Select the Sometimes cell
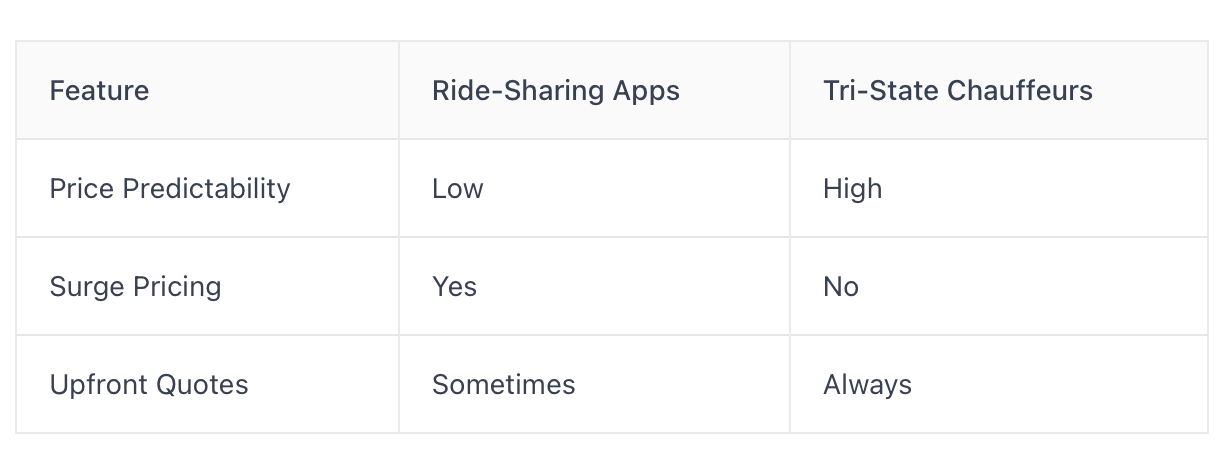This screenshot has width=1223, height=457. click(594, 384)
